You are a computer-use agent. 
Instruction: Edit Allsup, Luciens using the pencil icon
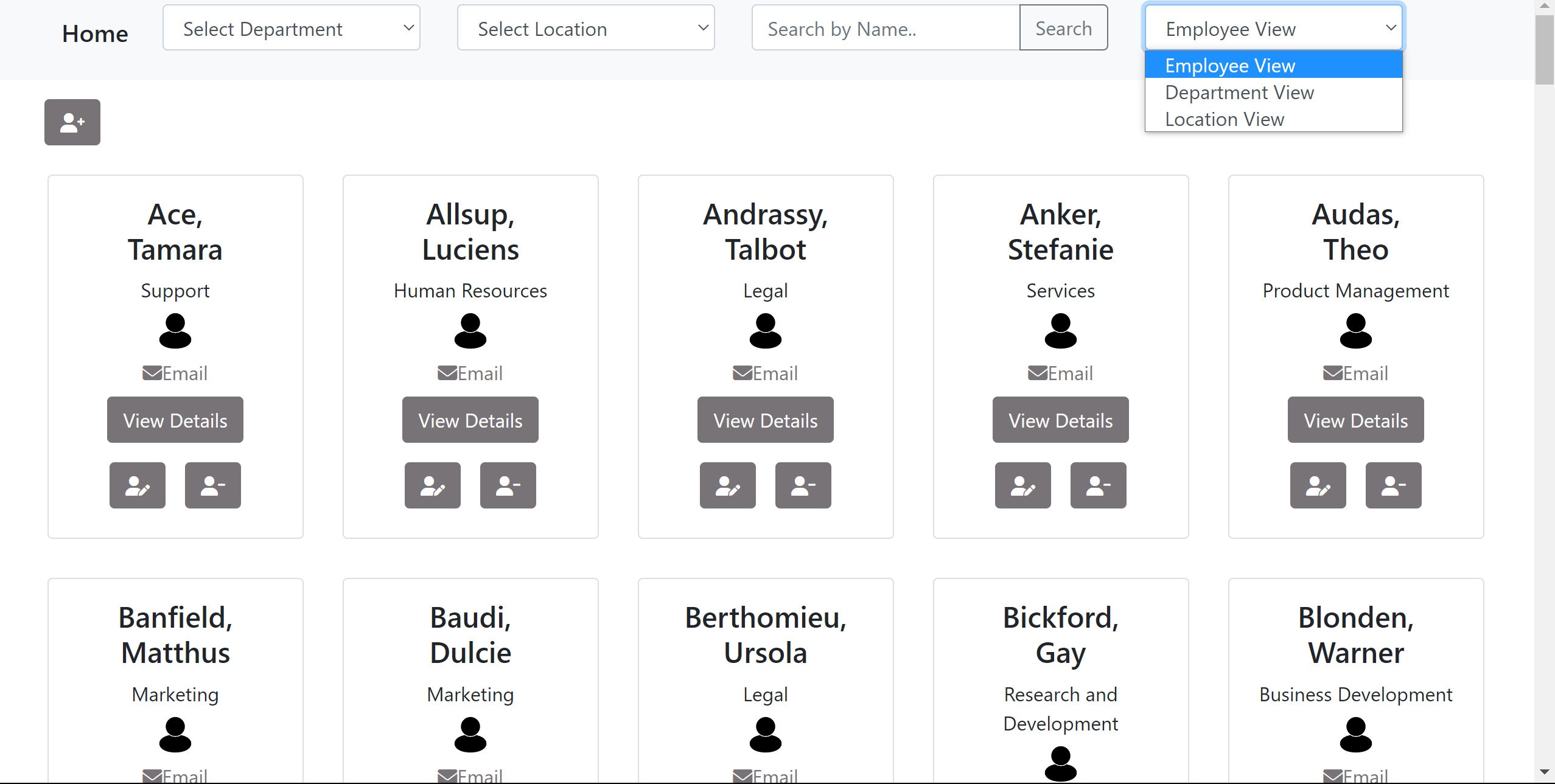tap(432, 485)
